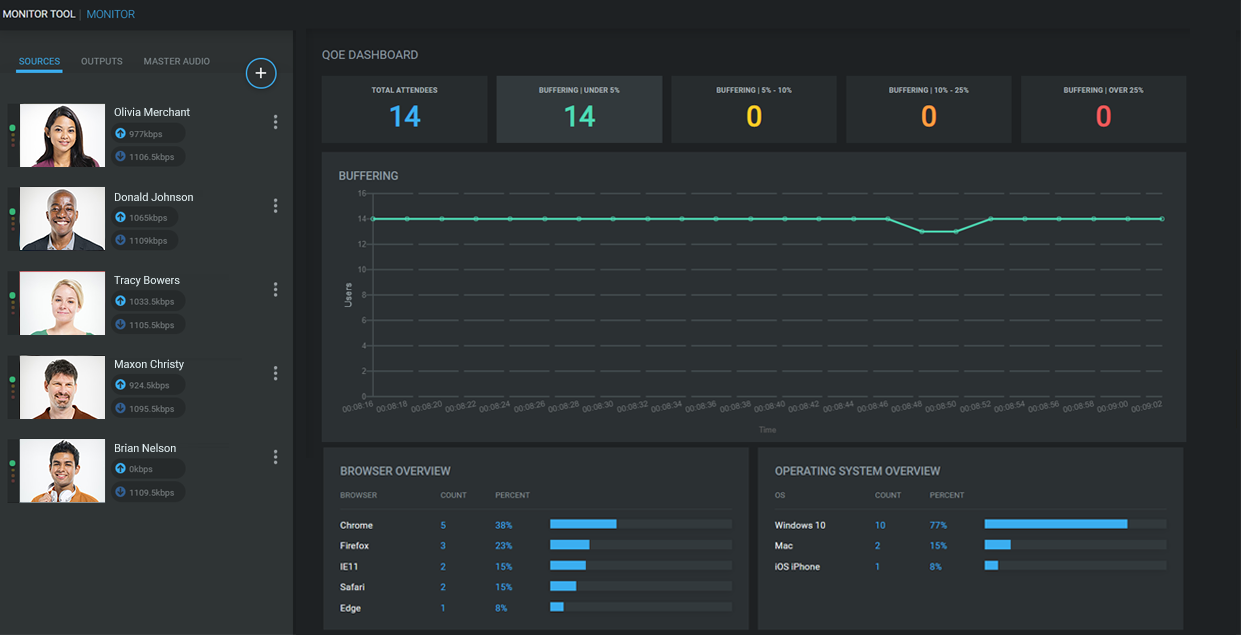
Task: Switch to the Sources tab
Action: [x=40, y=62]
